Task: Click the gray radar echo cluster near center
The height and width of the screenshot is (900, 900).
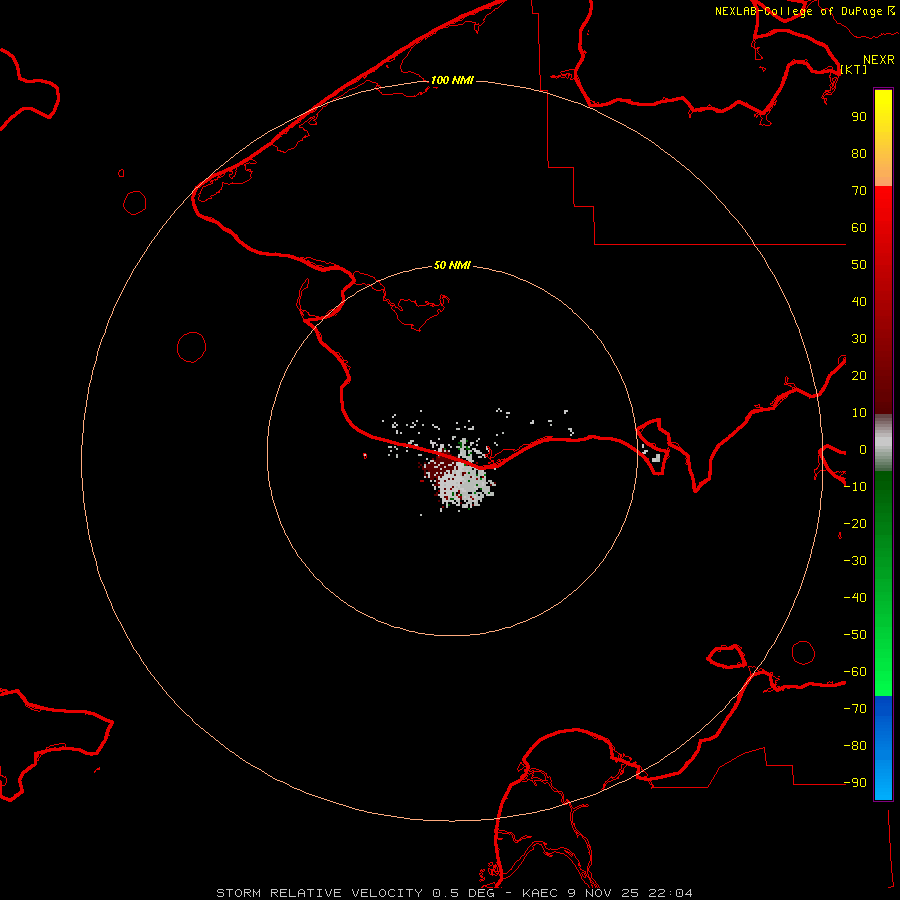Action: coord(465,482)
